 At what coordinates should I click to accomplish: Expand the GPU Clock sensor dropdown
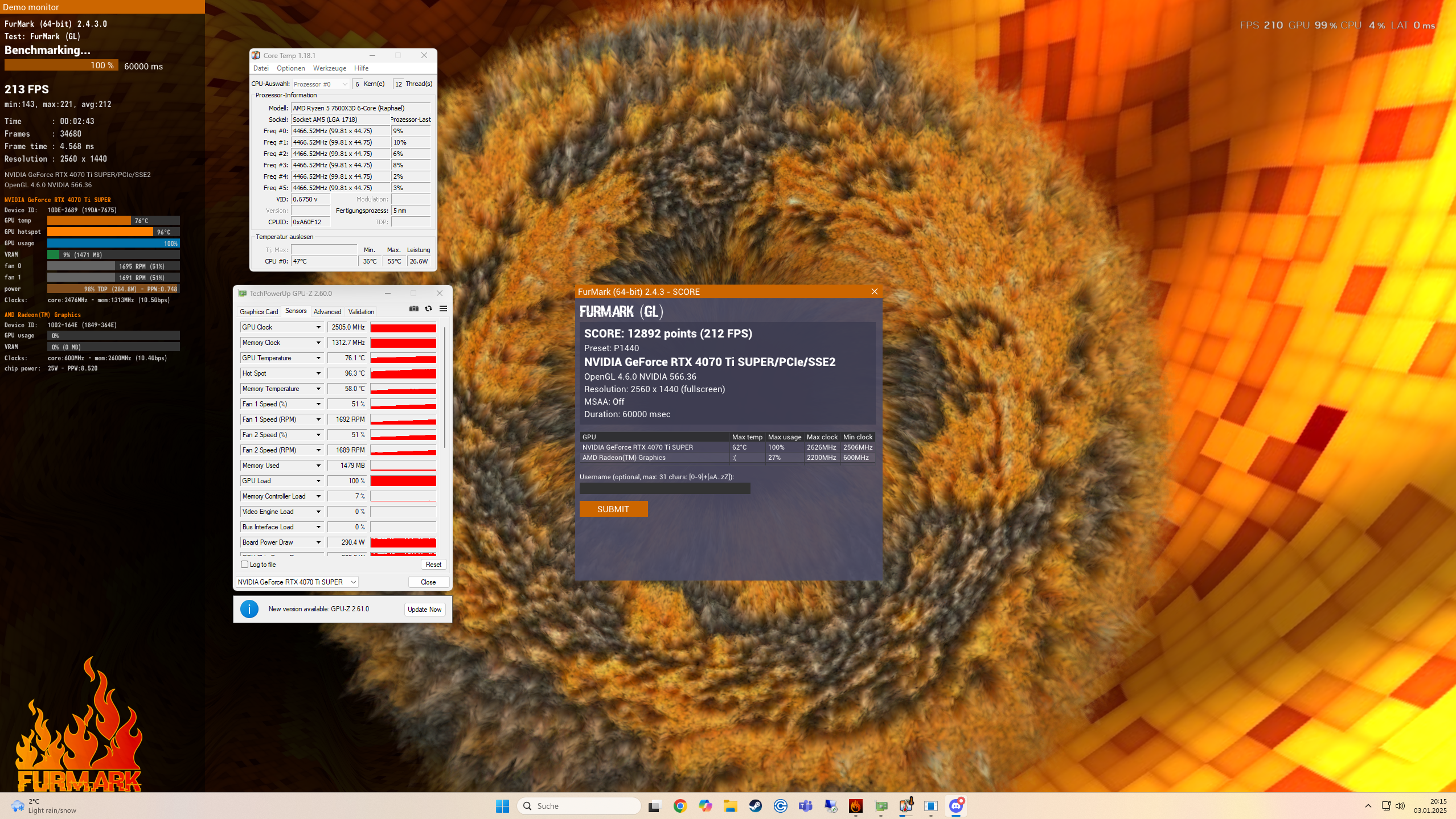tap(318, 327)
